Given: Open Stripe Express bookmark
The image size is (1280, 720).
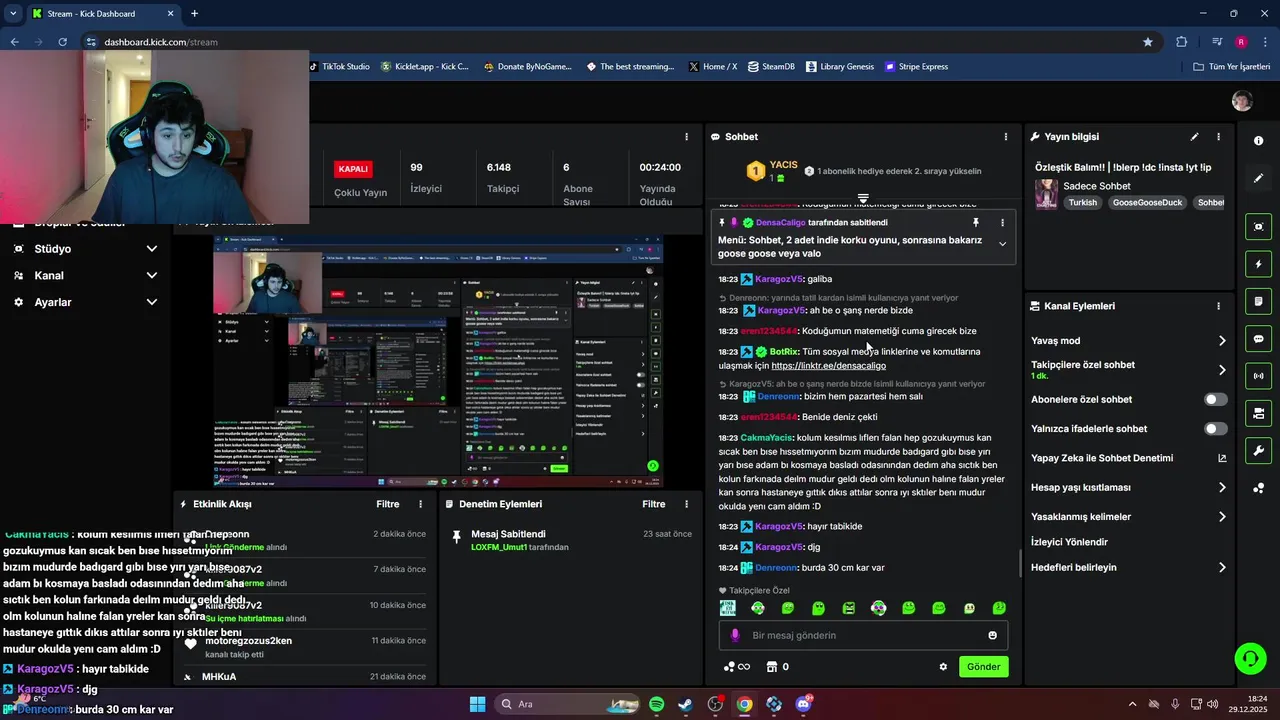Looking at the screenshot, I should (916, 67).
